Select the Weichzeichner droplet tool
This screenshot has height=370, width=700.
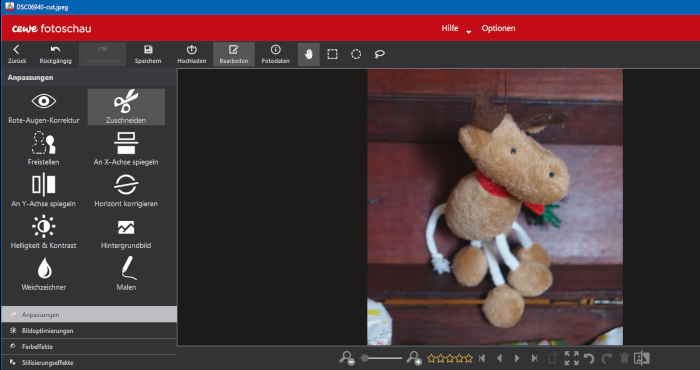44,274
